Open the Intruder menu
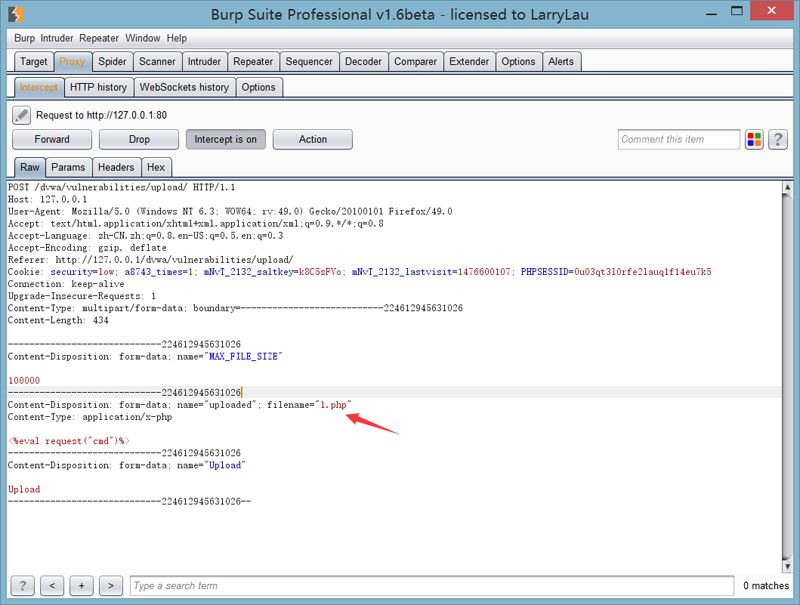 (x=58, y=38)
